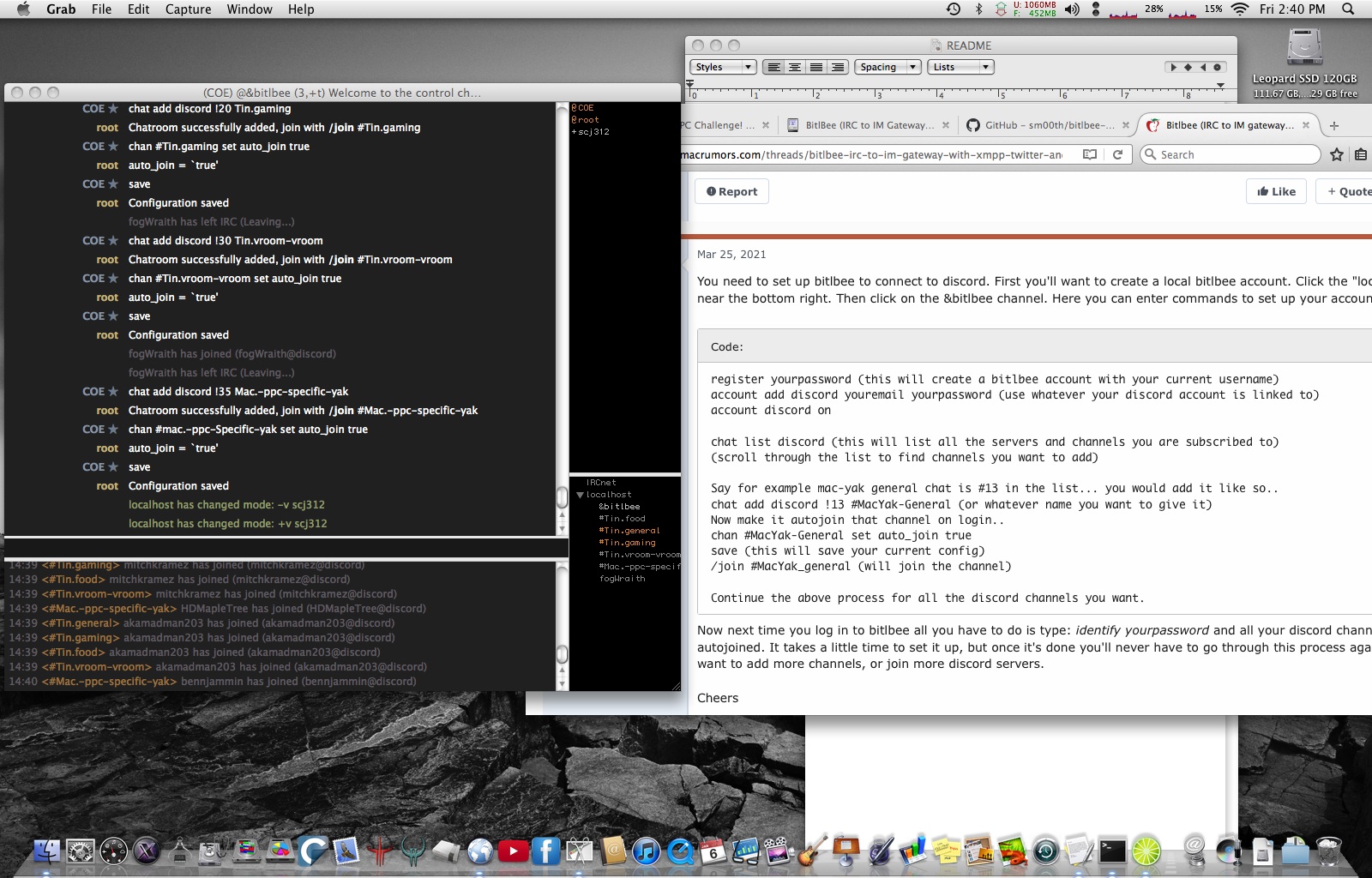Open the bookmarks list icon in browser

pyautogui.click(x=1361, y=154)
